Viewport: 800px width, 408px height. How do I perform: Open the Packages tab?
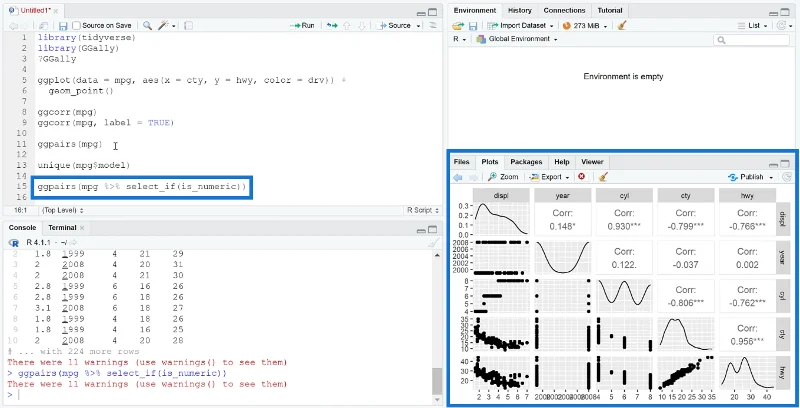(x=526, y=162)
